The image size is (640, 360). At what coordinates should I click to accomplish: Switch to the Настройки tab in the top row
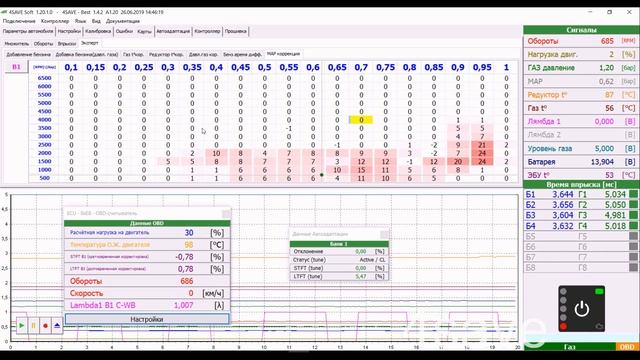(x=69, y=31)
